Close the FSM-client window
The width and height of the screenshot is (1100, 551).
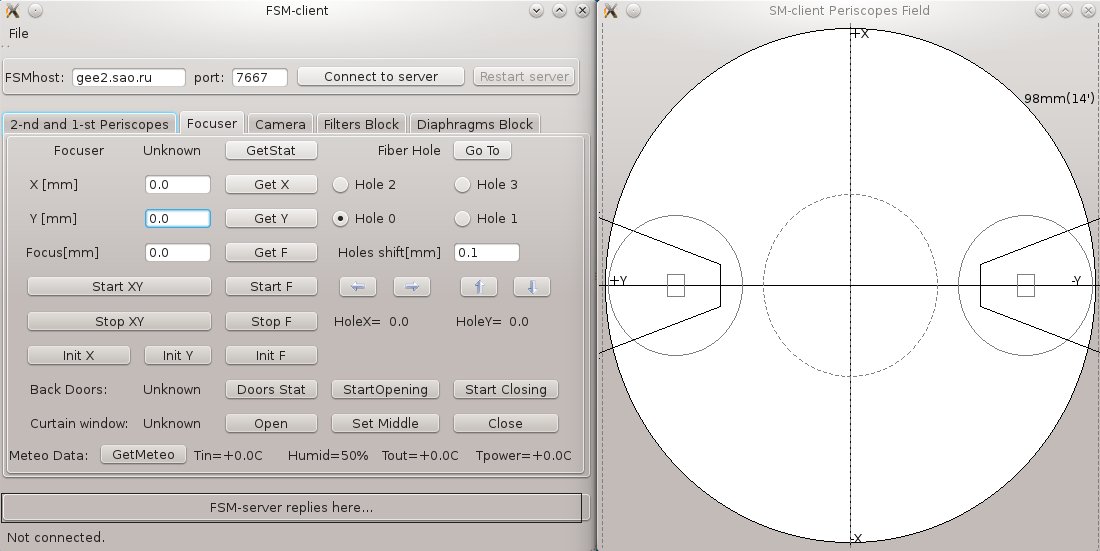pyautogui.click(x=582, y=11)
